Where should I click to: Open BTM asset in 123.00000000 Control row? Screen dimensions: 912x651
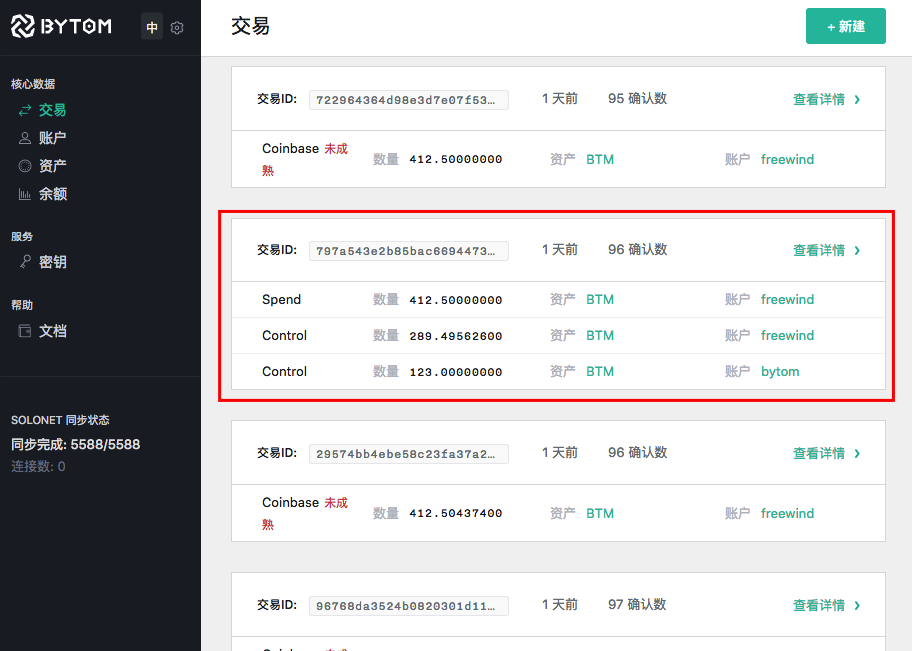(x=600, y=372)
